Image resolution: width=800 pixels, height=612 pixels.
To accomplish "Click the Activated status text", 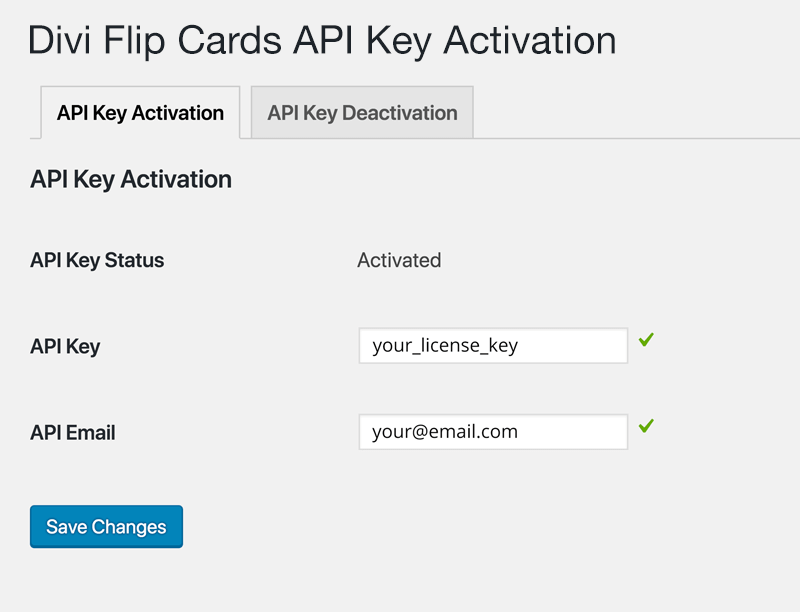I will [x=399, y=260].
